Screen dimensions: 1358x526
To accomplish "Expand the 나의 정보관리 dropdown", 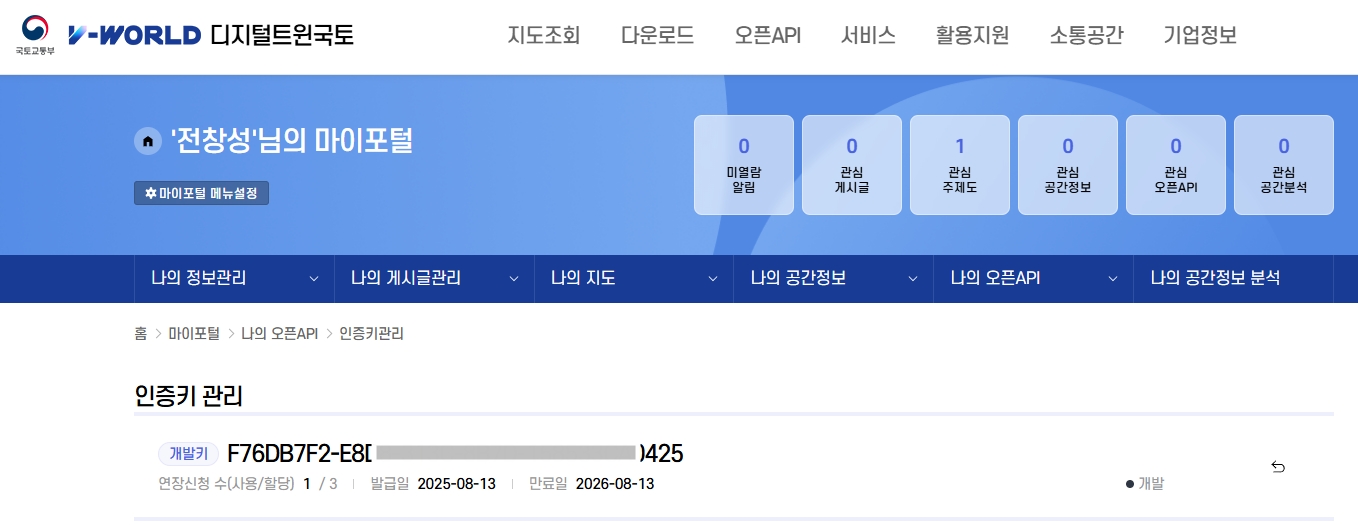I will 234,278.
